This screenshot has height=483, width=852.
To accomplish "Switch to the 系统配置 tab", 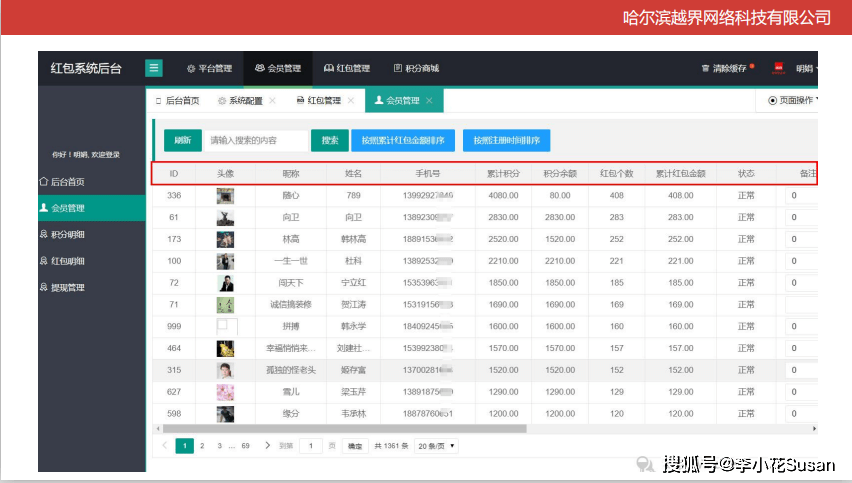I will [x=241, y=101].
